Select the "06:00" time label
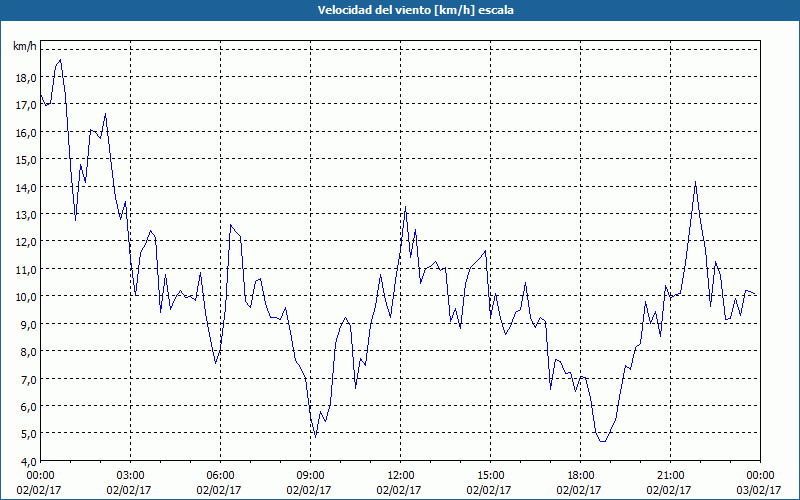Viewport: 800px width, 500px height. coord(220,476)
